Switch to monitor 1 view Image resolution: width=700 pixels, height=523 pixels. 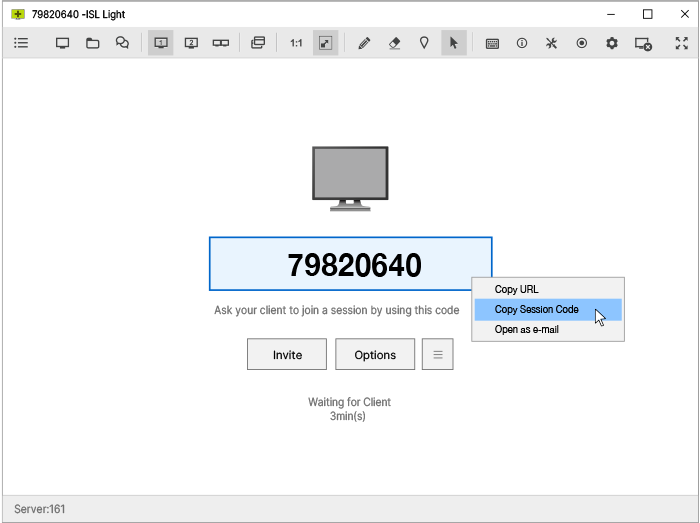[x=160, y=44]
